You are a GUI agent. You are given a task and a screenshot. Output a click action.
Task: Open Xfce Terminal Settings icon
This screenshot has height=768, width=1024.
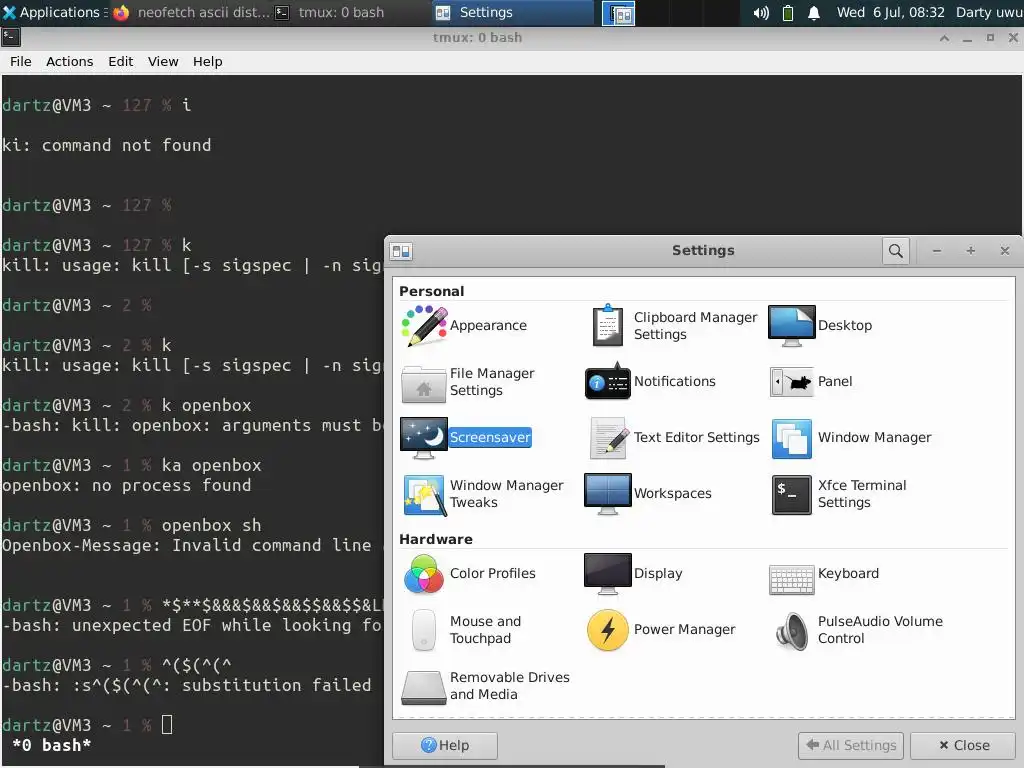792,494
